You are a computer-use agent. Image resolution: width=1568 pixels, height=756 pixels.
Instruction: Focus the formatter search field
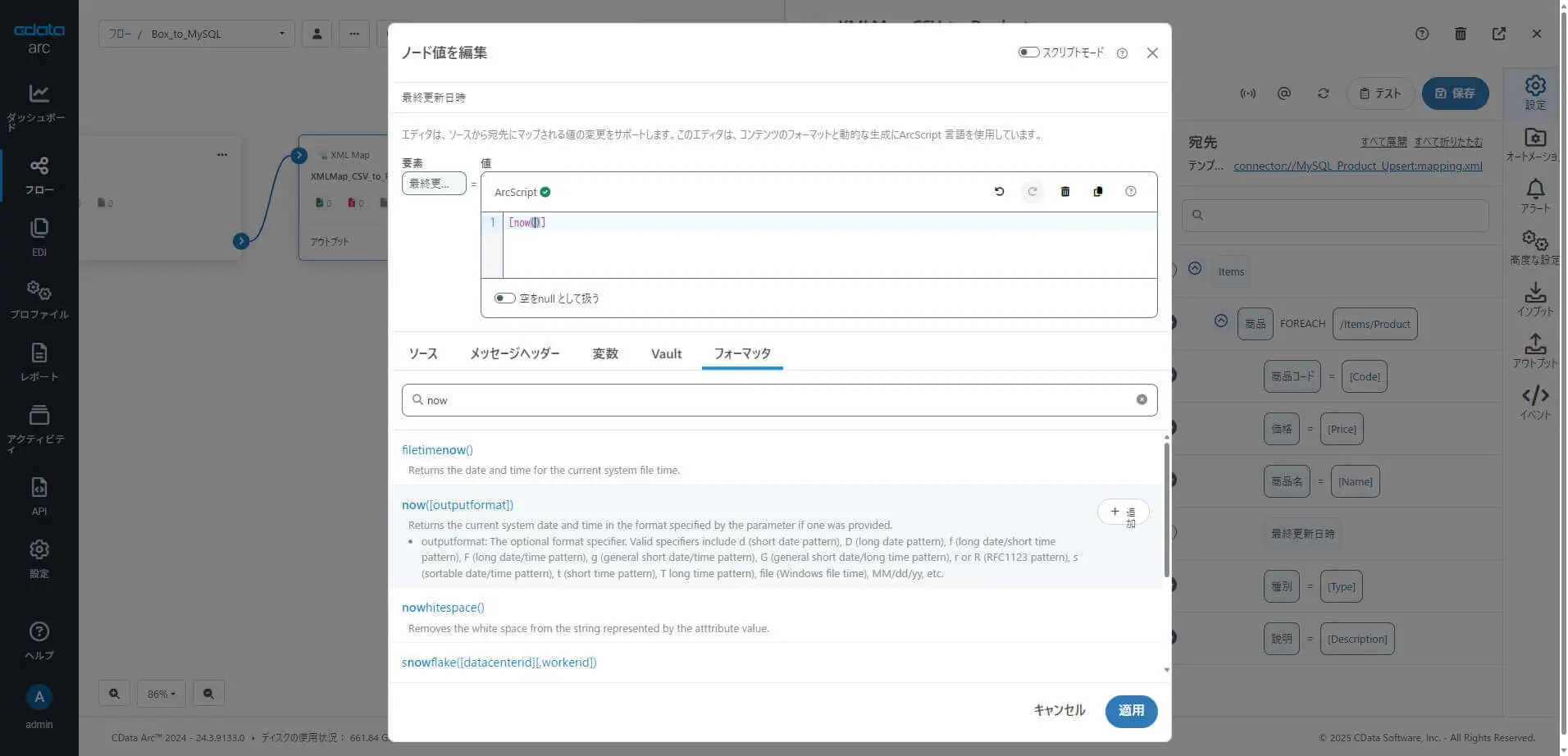click(x=779, y=400)
